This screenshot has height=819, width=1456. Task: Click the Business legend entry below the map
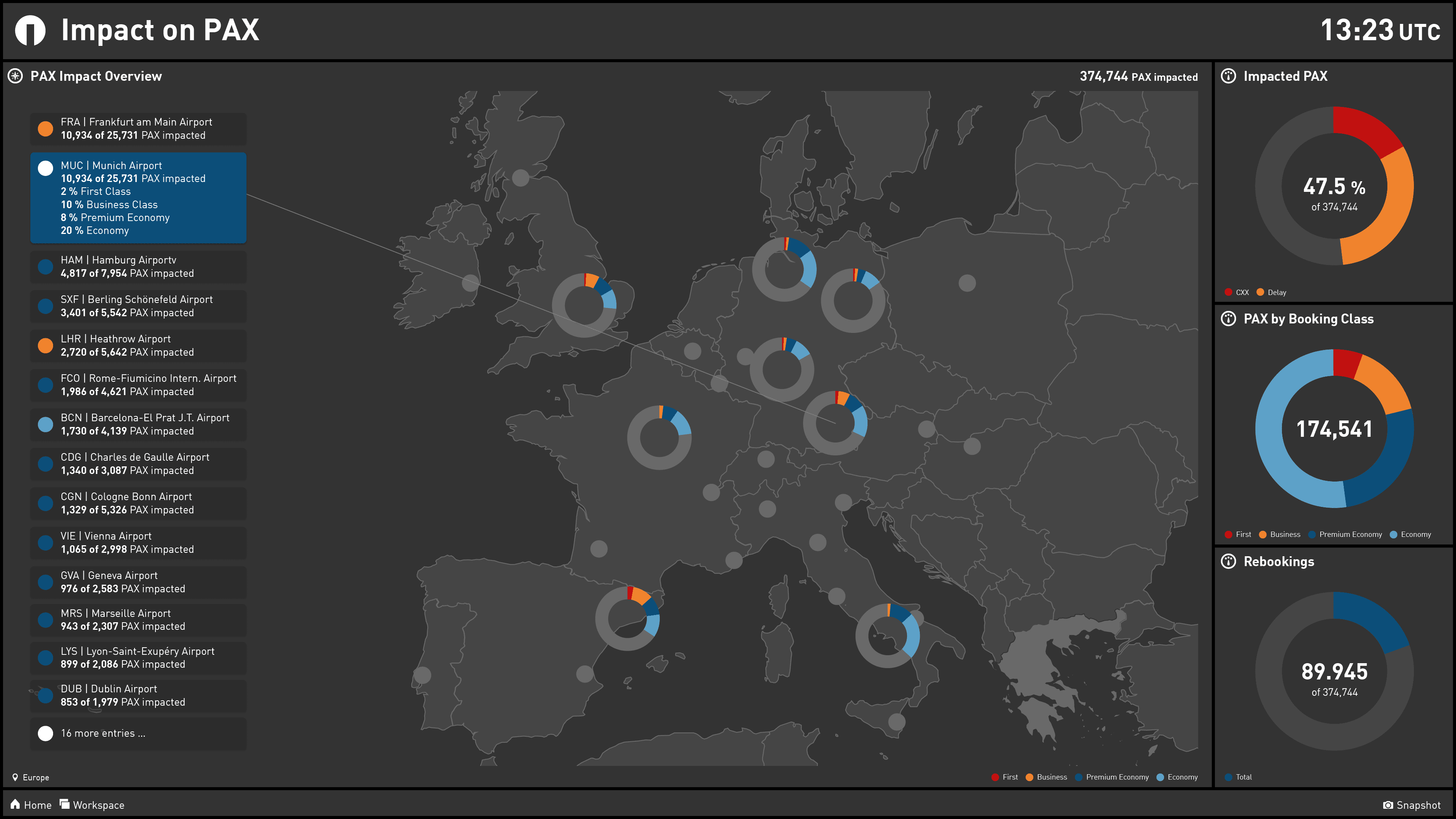click(1046, 777)
